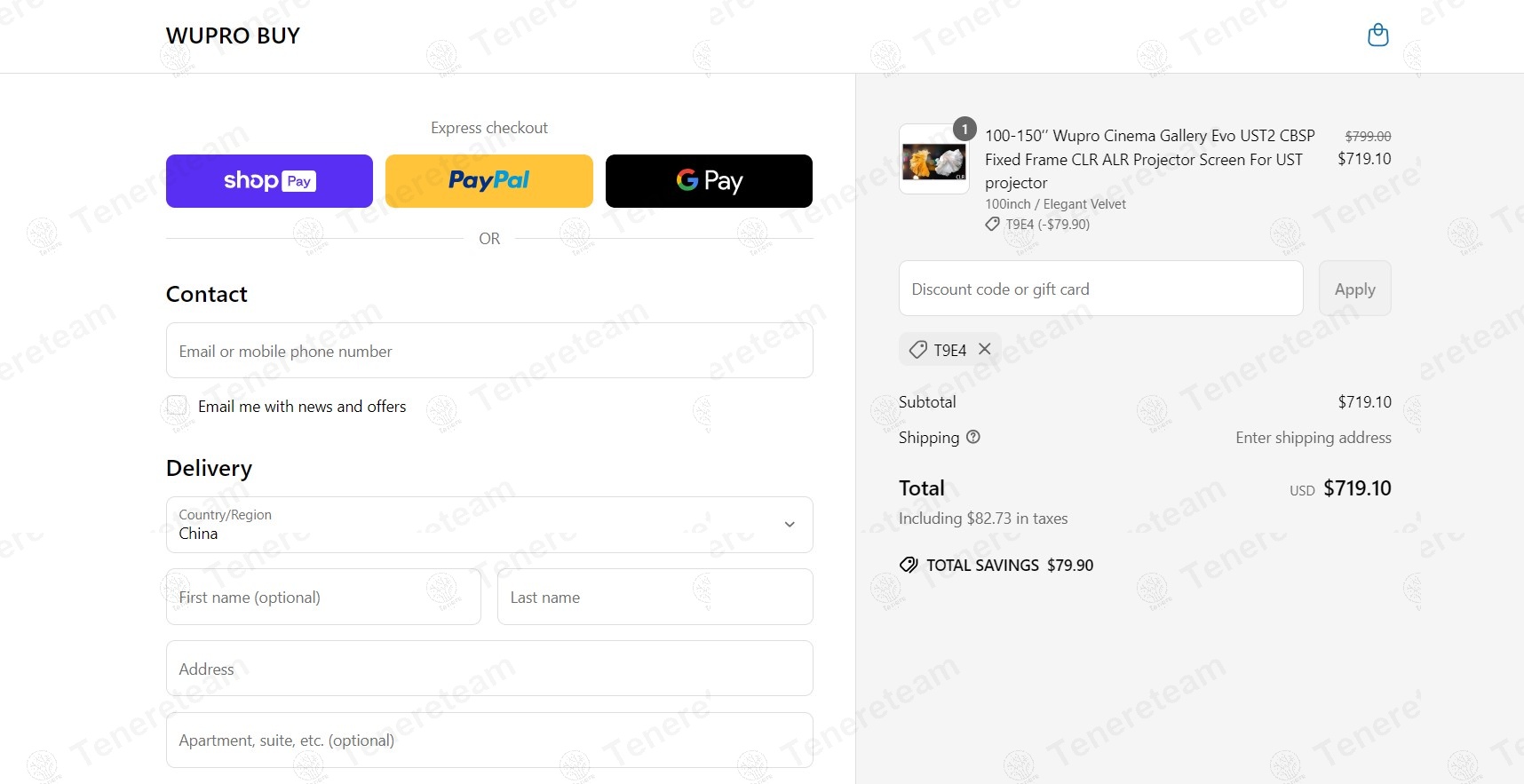This screenshot has height=784, width=1524.
Task: Click the Total Savings tag icon
Action: click(x=909, y=565)
